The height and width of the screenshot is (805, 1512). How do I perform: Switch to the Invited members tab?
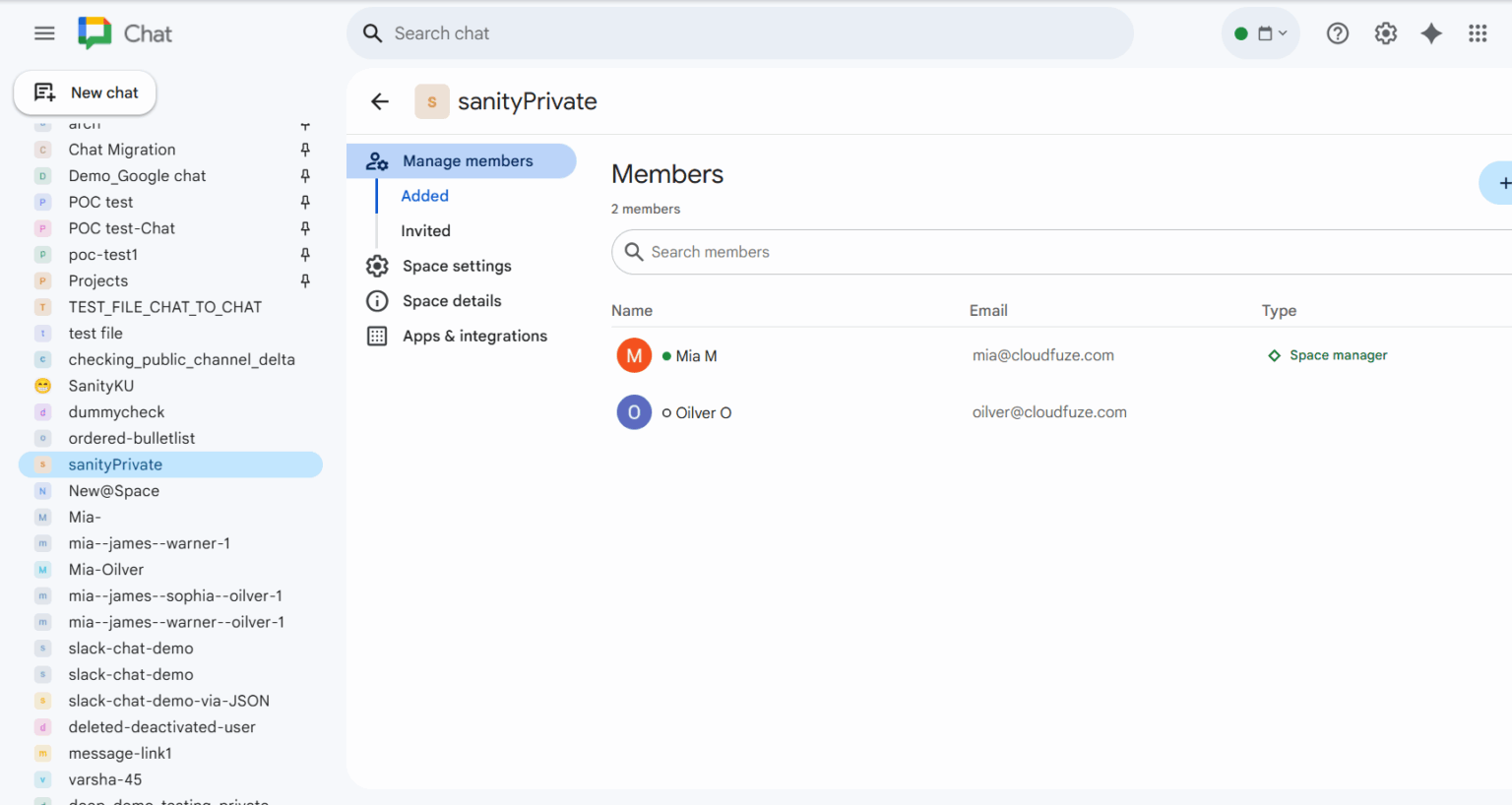pyautogui.click(x=425, y=230)
